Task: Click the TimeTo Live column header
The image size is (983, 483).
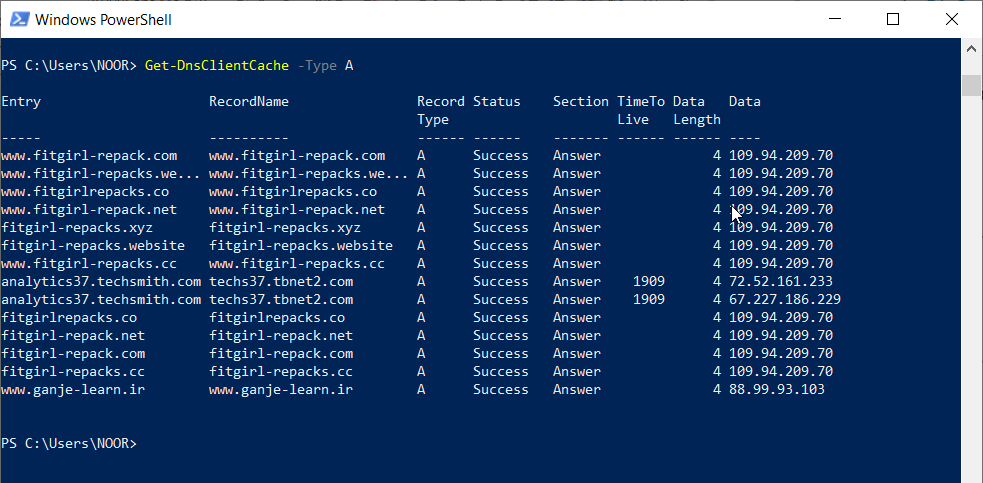Action: pos(641,110)
